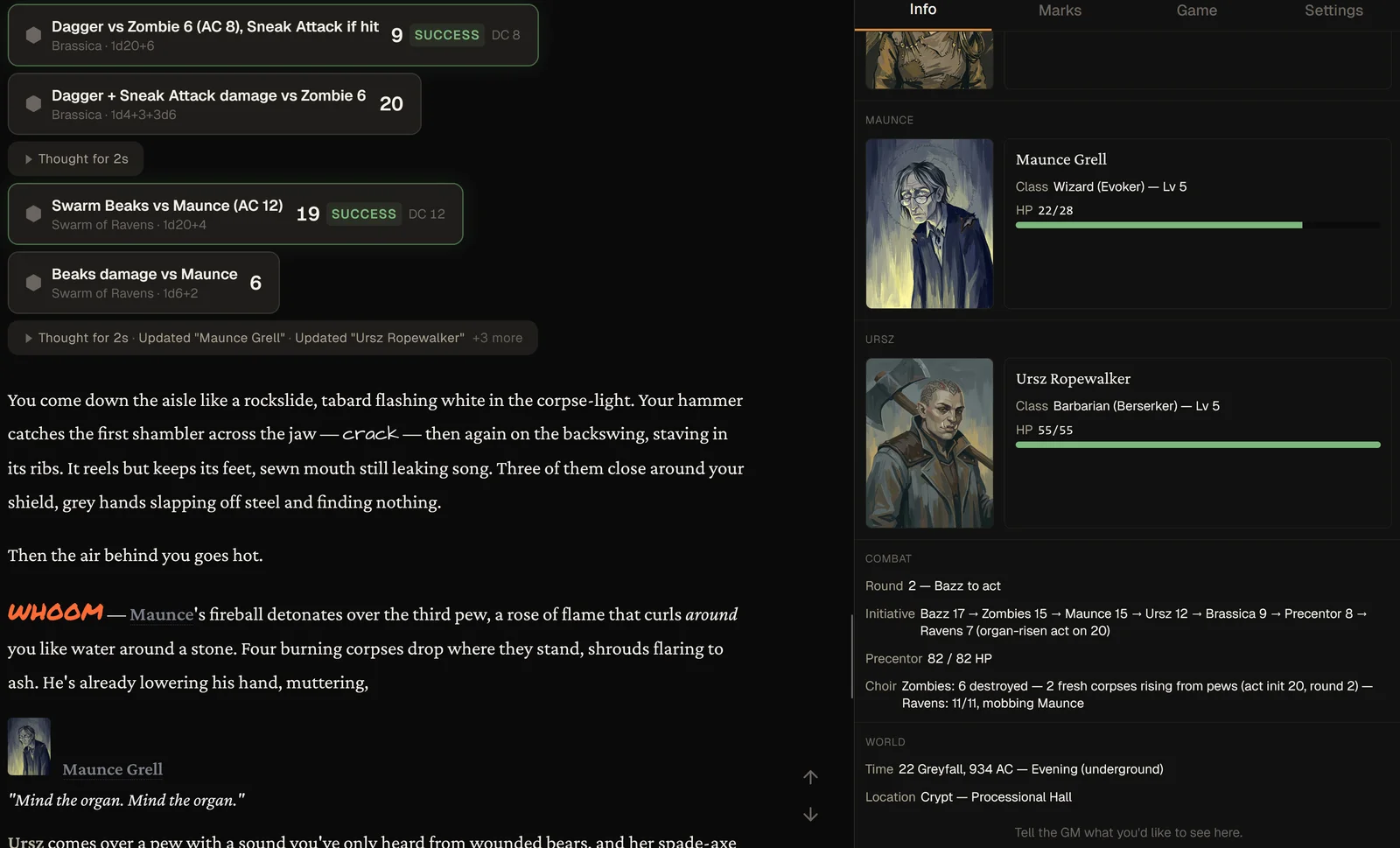The width and height of the screenshot is (1400, 848).
Task: Click Ursz Ropewalker's HP bar
Action: pyautogui.click(x=1198, y=445)
